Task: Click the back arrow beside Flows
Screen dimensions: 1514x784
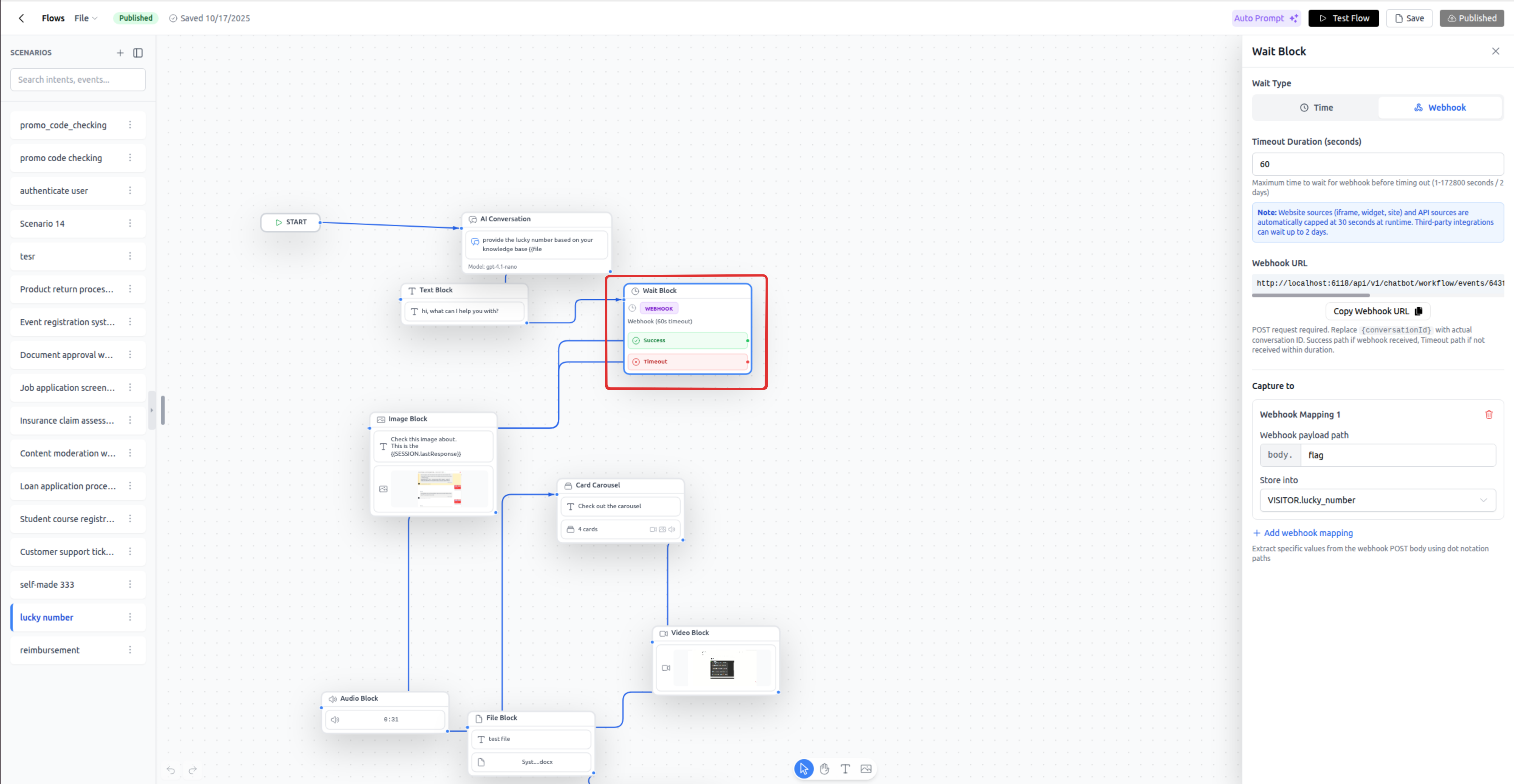Action: (22, 18)
